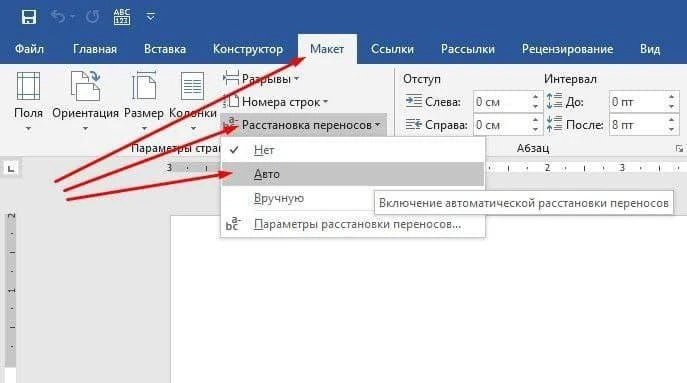Click the Колонки columns icon
This screenshot has height=383, width=687.
pos(192,86)
